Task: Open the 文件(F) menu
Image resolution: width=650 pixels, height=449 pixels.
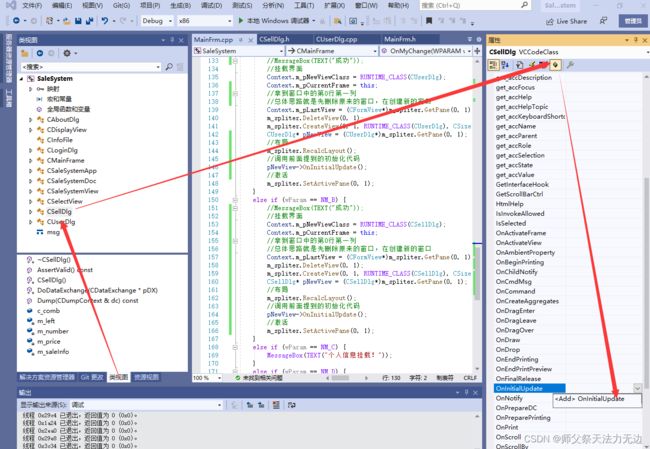Action: (x=32, y=5)
